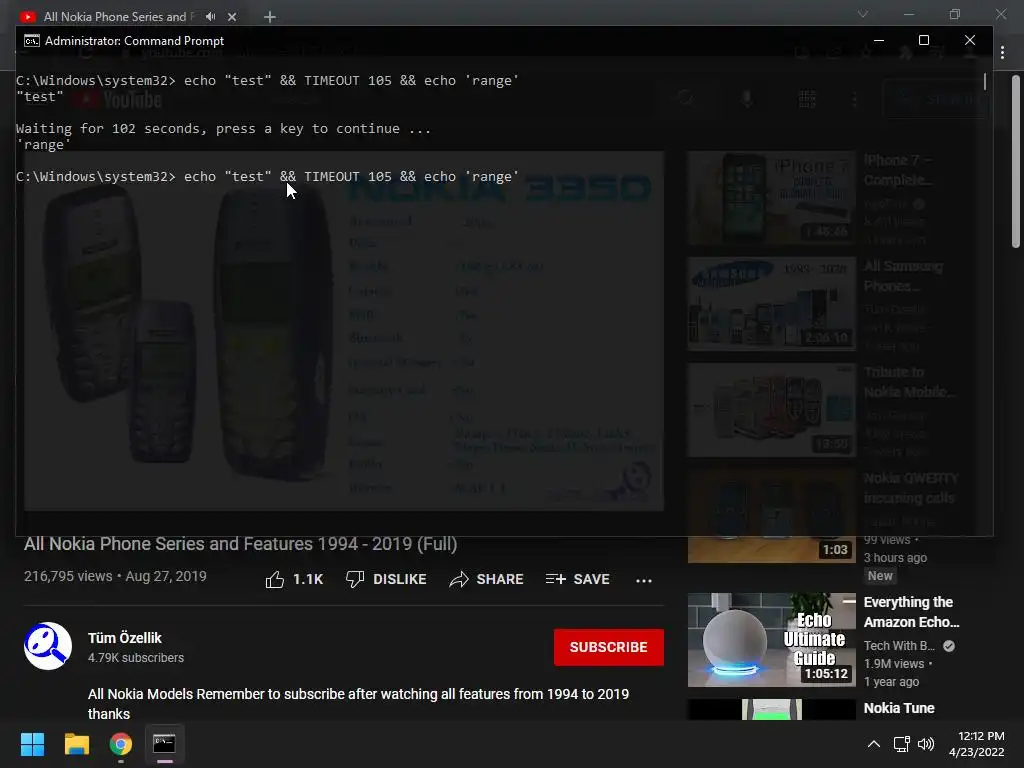Click the thumbs-up like icon showing 1.1K
1024x768 pixels.
(x=275, y=579)
